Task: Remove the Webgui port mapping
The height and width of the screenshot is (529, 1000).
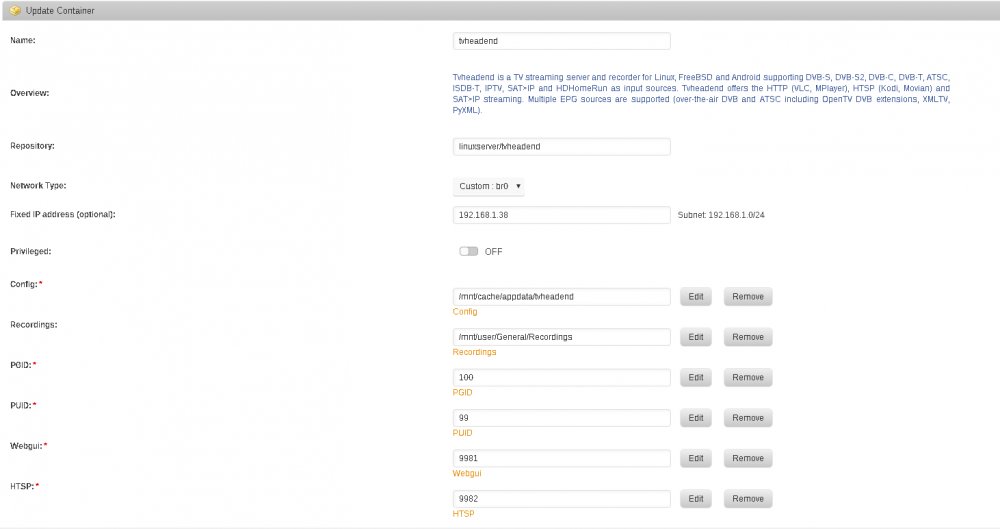Action: pyautogui.click(x=747, y=458)
